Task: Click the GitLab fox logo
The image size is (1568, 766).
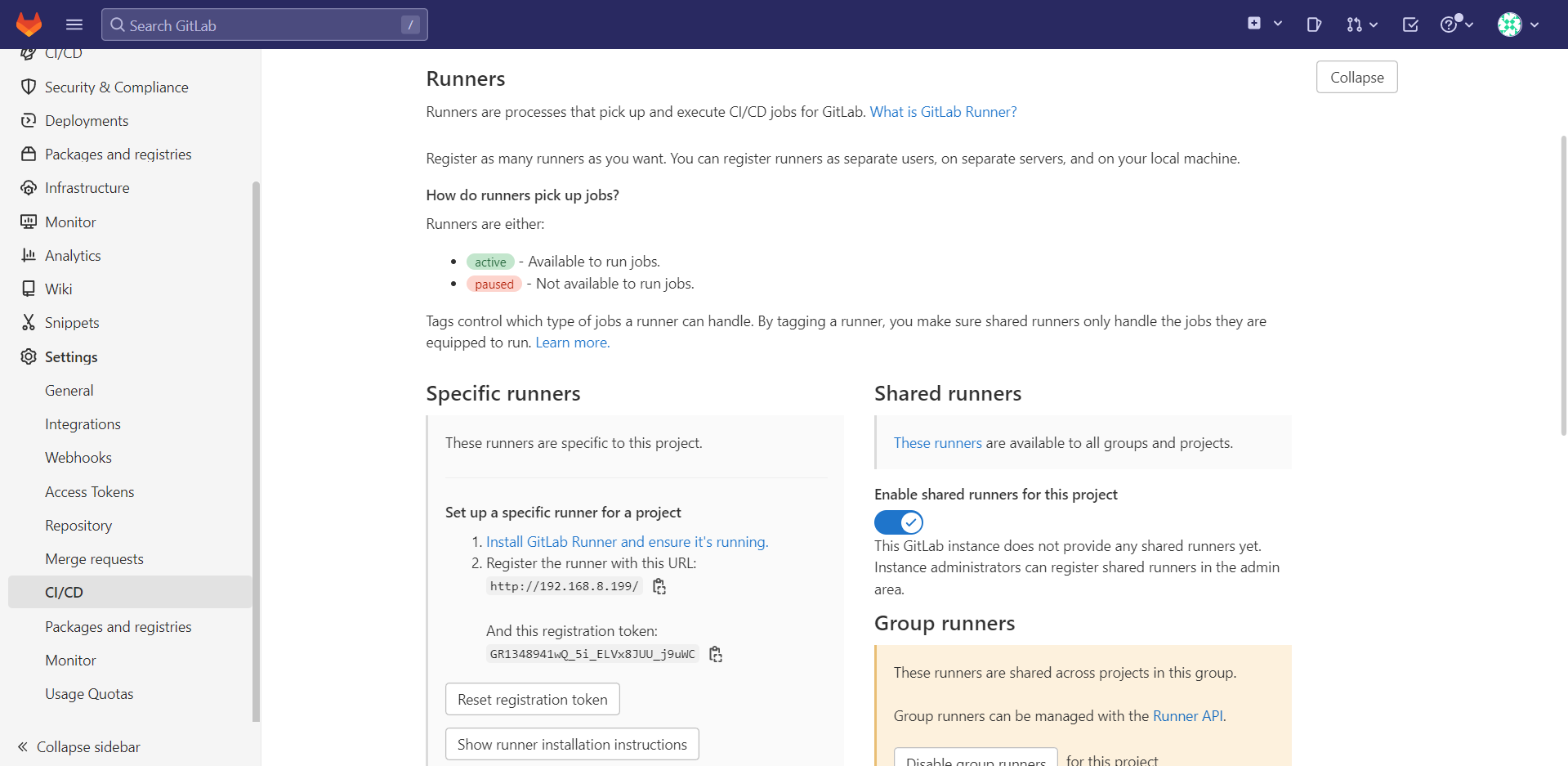Action: pos(29,25)
